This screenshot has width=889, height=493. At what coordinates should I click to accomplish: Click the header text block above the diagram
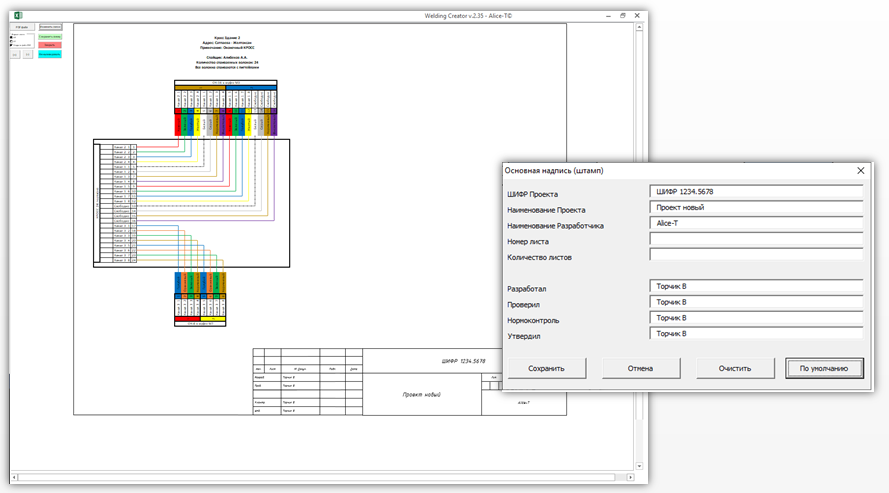227,52
